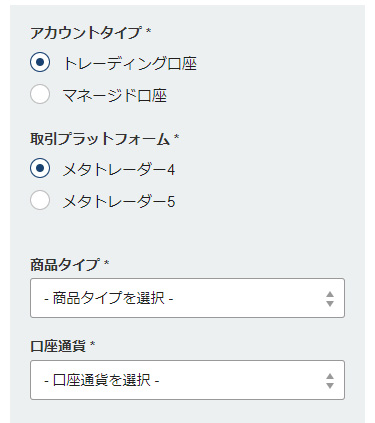Click the メタトレーダー4 label text

point(119,169)
